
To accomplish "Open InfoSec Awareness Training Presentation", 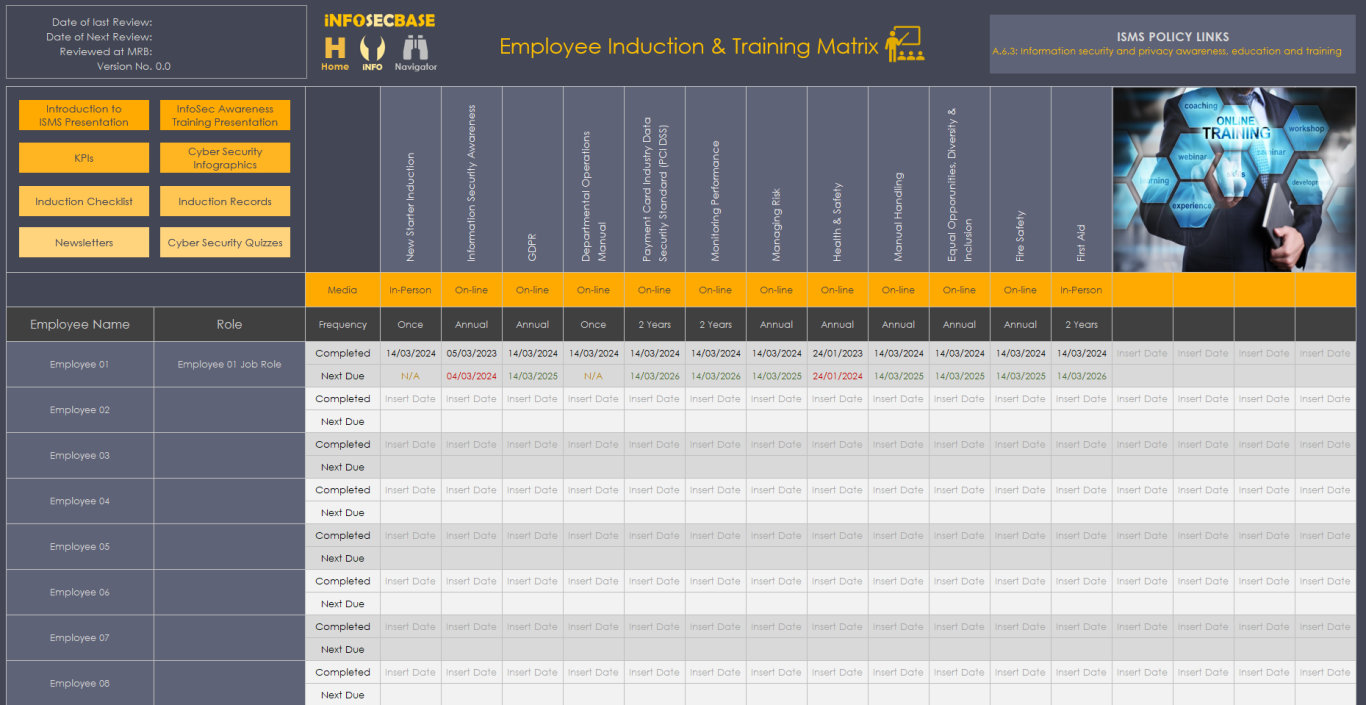I will click(x=225, y=115).
